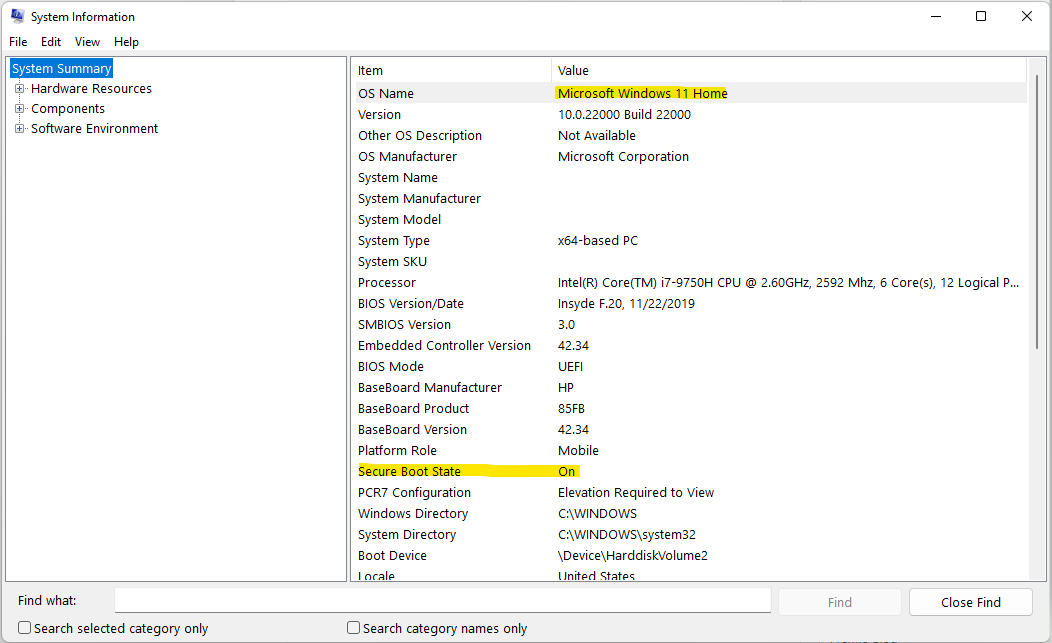Select the Hardware Resources tree item

[x=91, y=89]
